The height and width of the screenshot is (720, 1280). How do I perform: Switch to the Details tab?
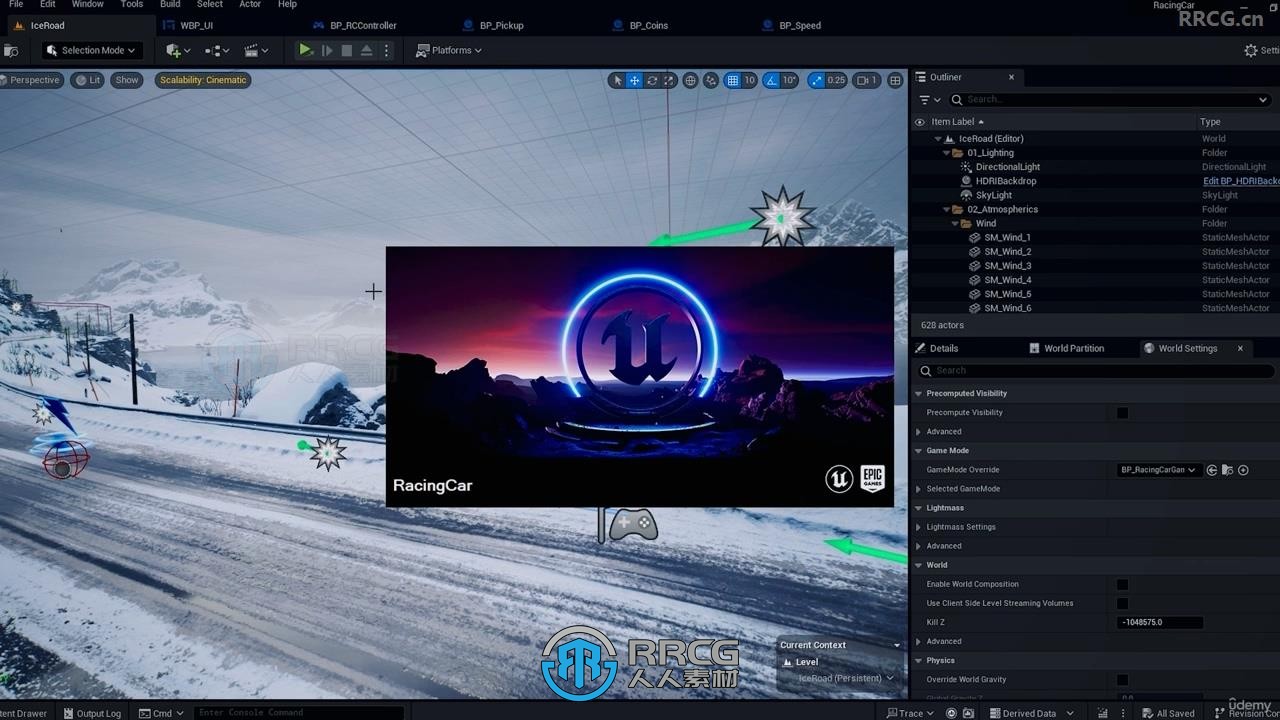coord(943,348)
